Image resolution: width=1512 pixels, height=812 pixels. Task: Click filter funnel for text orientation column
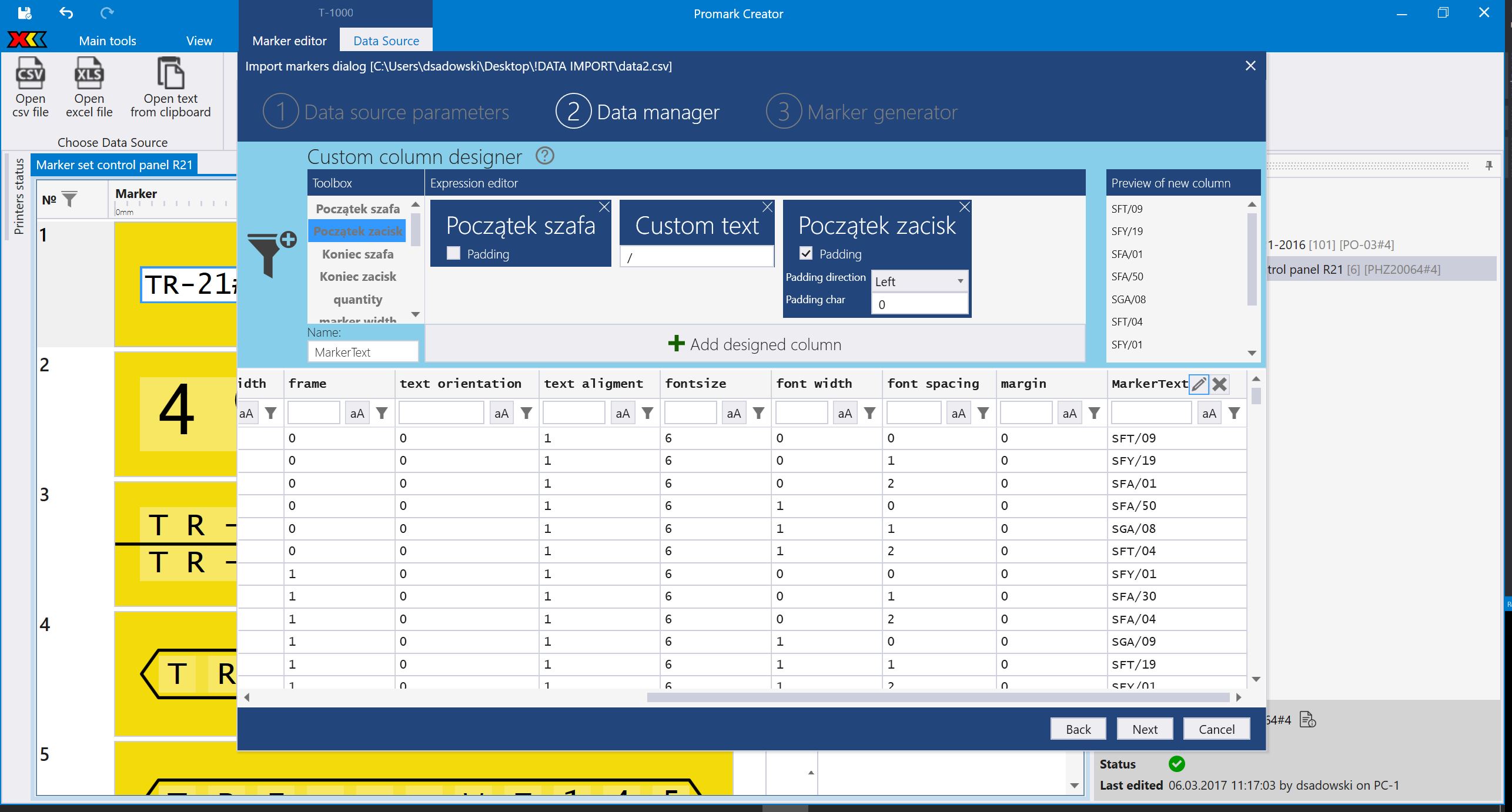coord(527,414)
